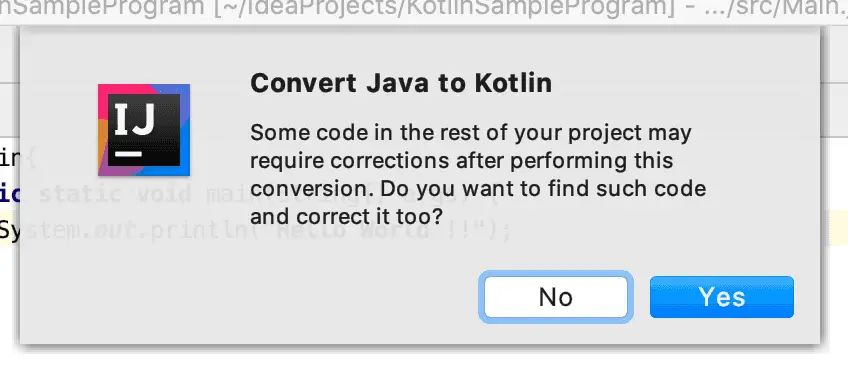Click message line starting with Some code

click(471, 133)
